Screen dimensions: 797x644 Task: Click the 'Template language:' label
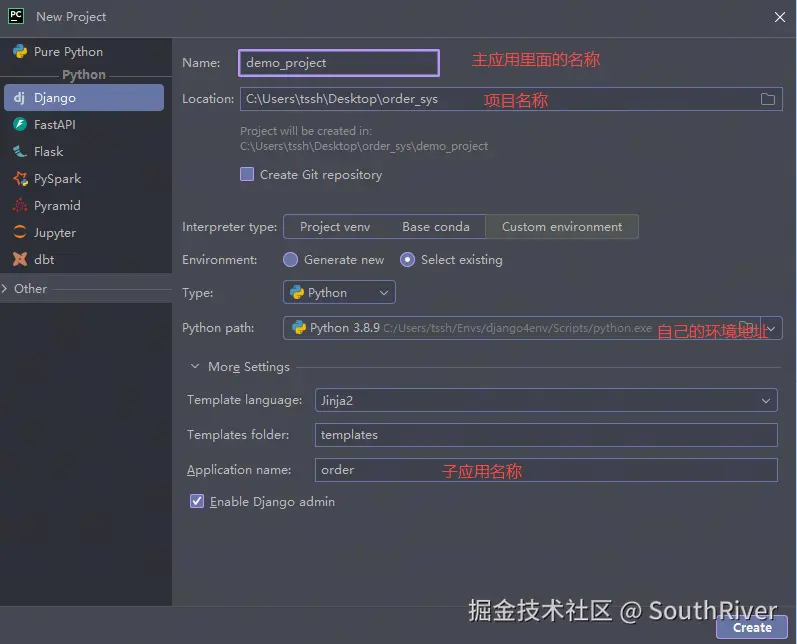(244, 400)
